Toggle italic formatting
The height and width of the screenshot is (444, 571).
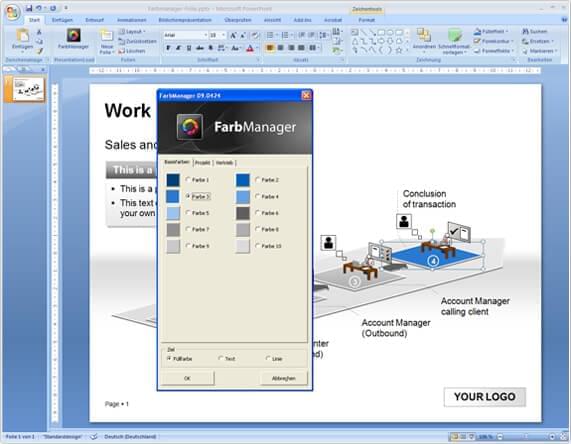(x=178, y=48)
